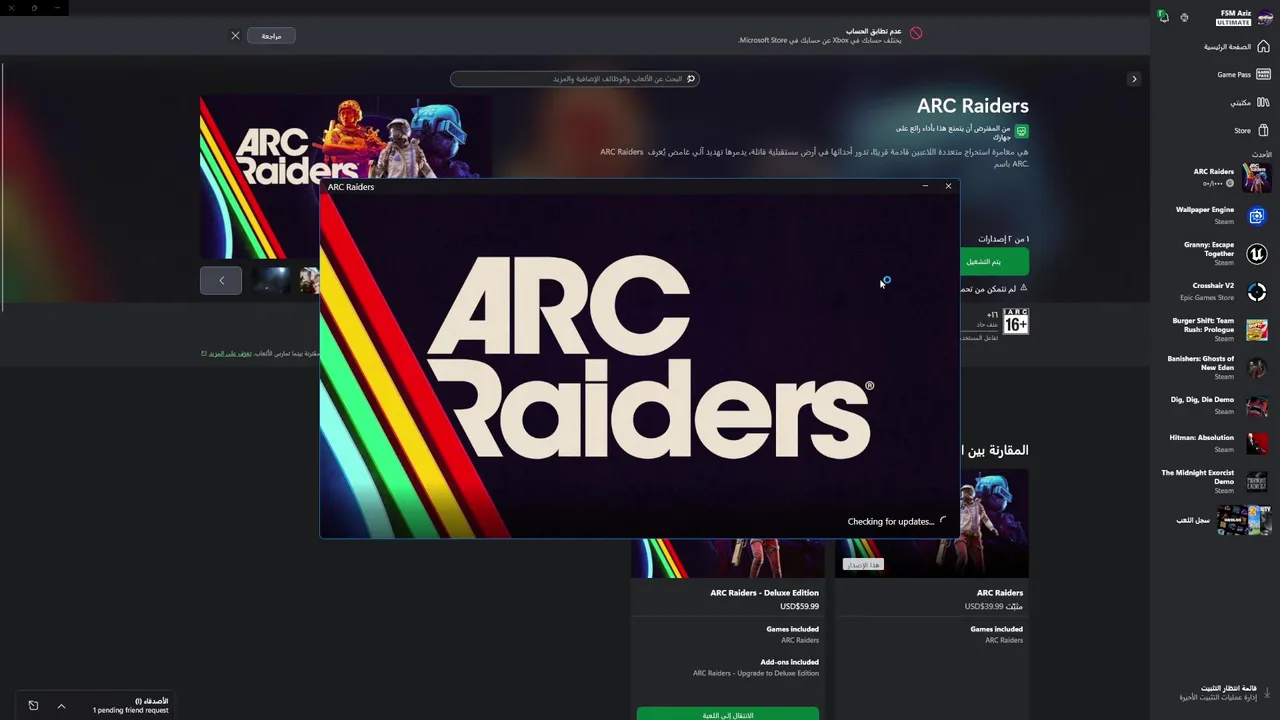This screenshot has height=720, width=1280.
Task: Open the Home page in Xbox sidebar
Action: pos(1236,47)
